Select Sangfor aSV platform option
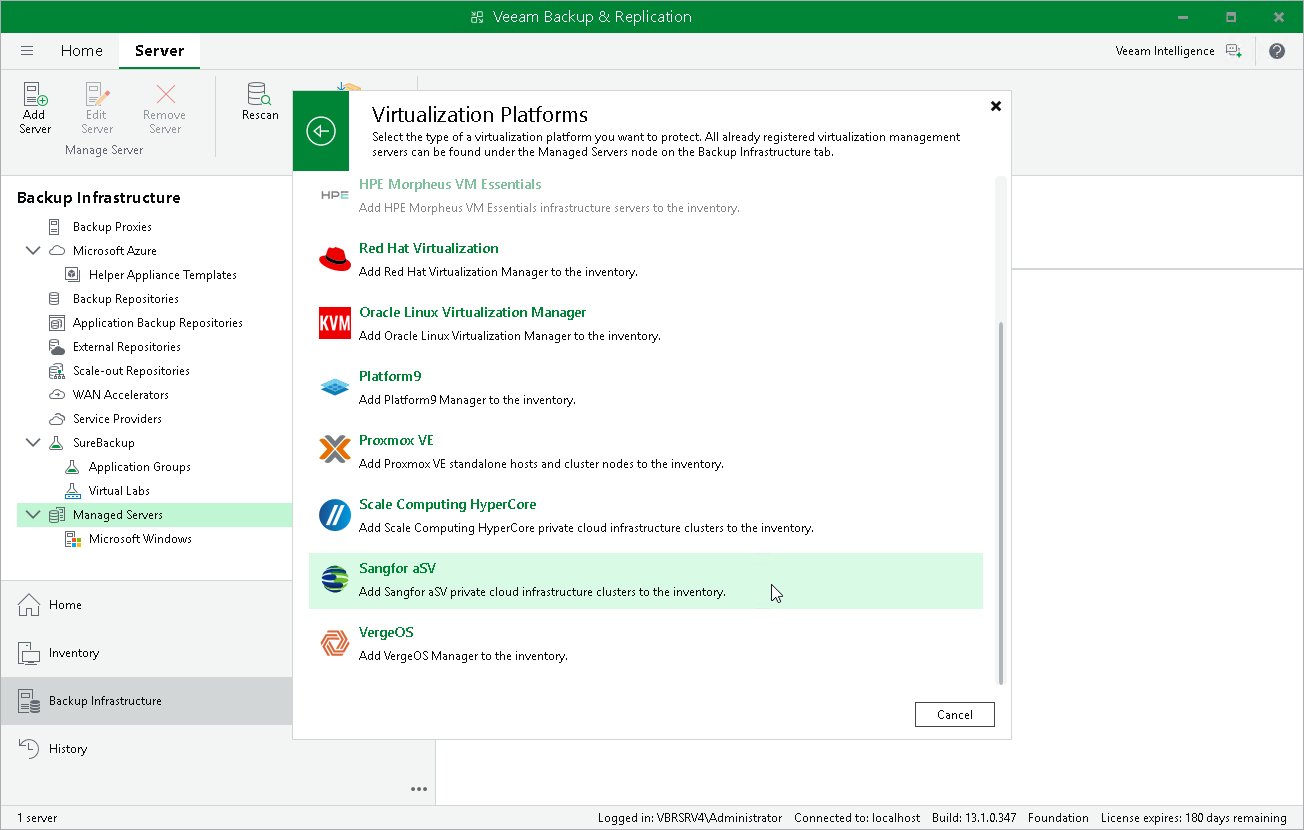The width and height of the screenshot is (1304, 830). coord(646,580)
